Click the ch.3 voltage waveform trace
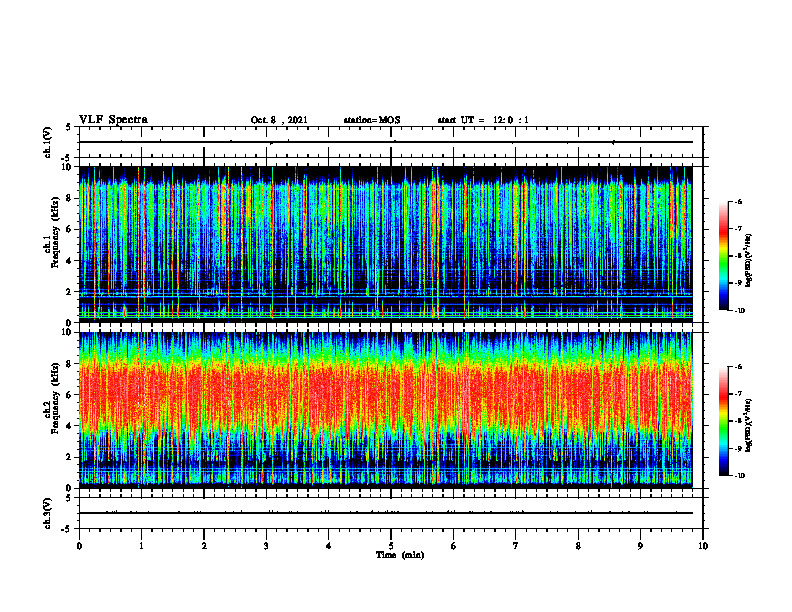The width and height of the screenshot is (792, 612). point(386,513)
